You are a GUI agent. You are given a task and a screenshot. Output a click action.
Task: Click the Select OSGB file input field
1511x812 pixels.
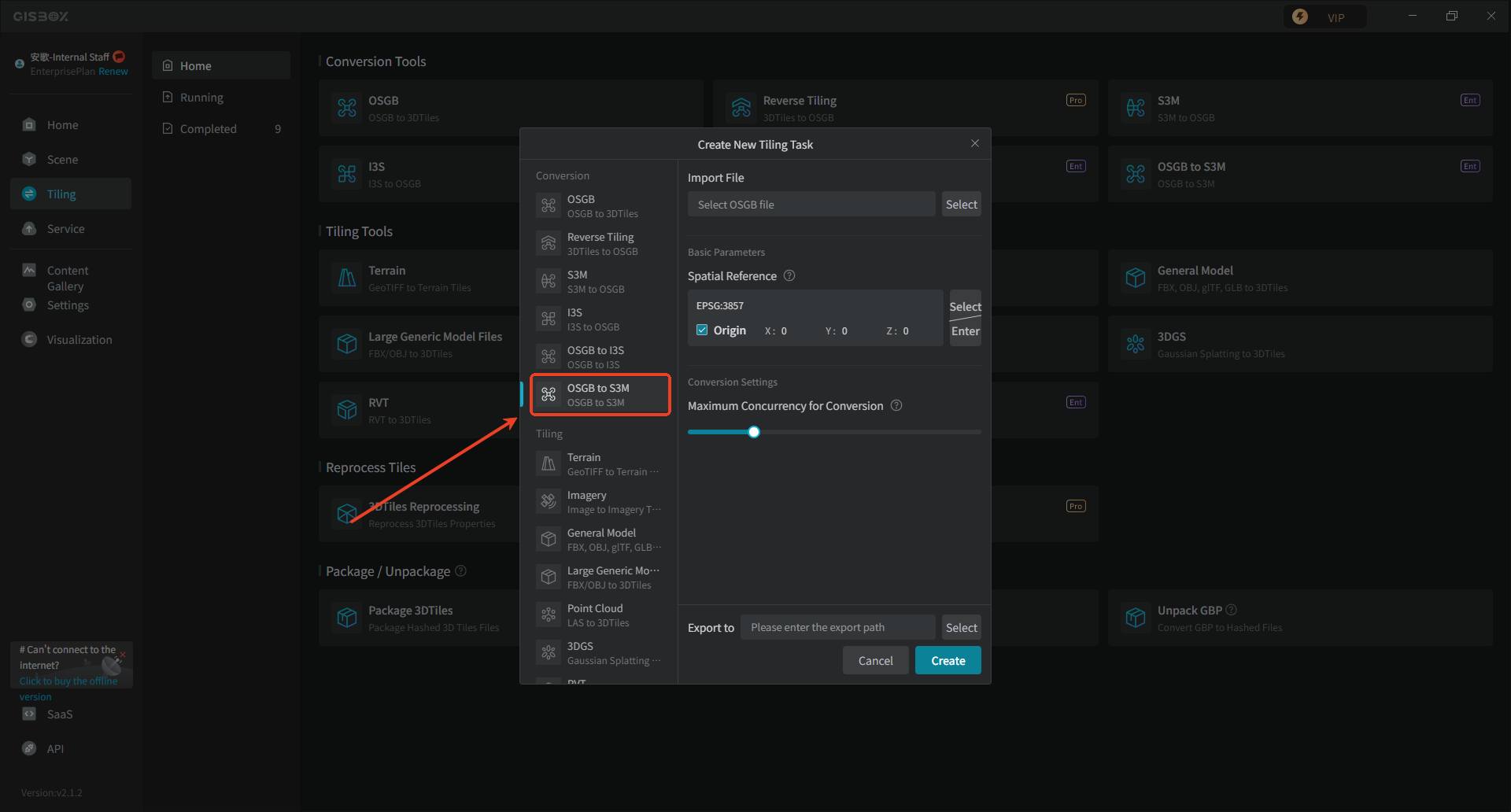click(811, 204)
